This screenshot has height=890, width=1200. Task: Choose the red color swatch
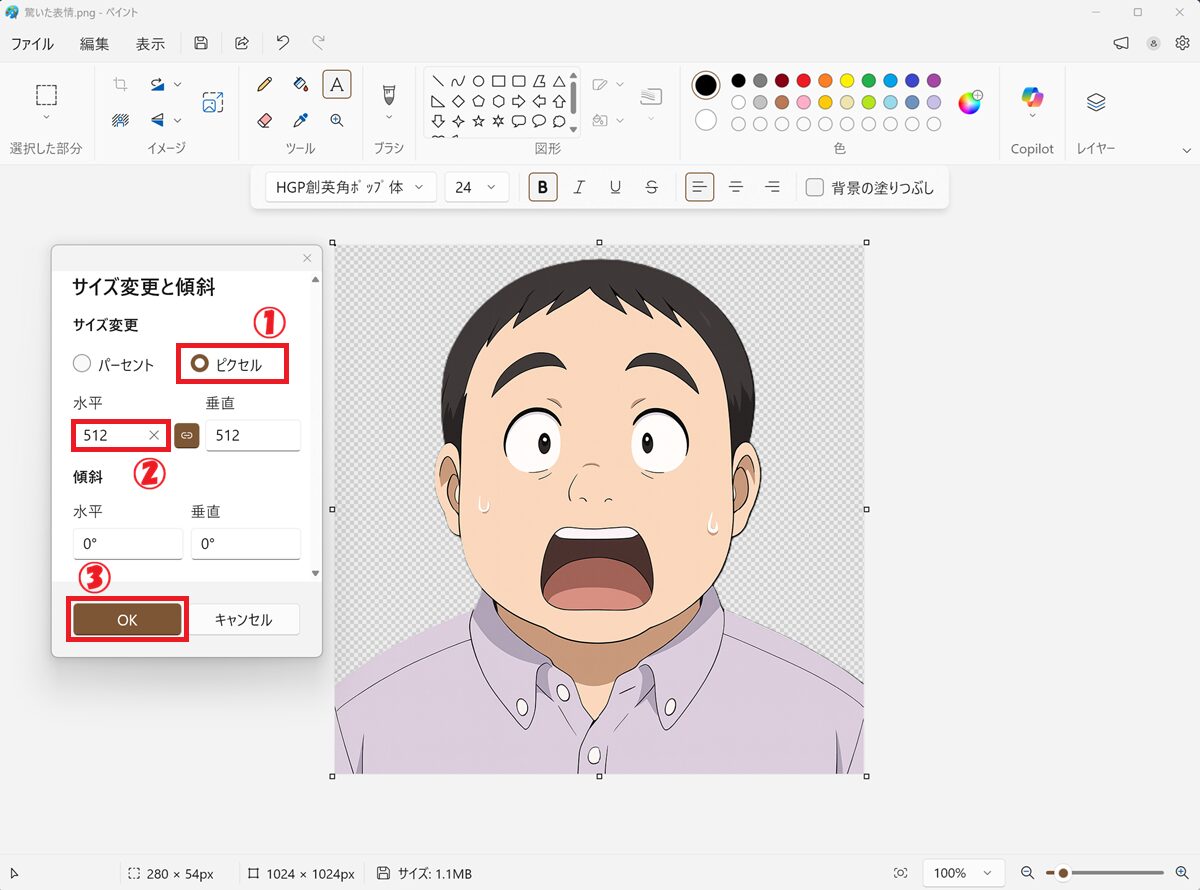pos(803,80)
